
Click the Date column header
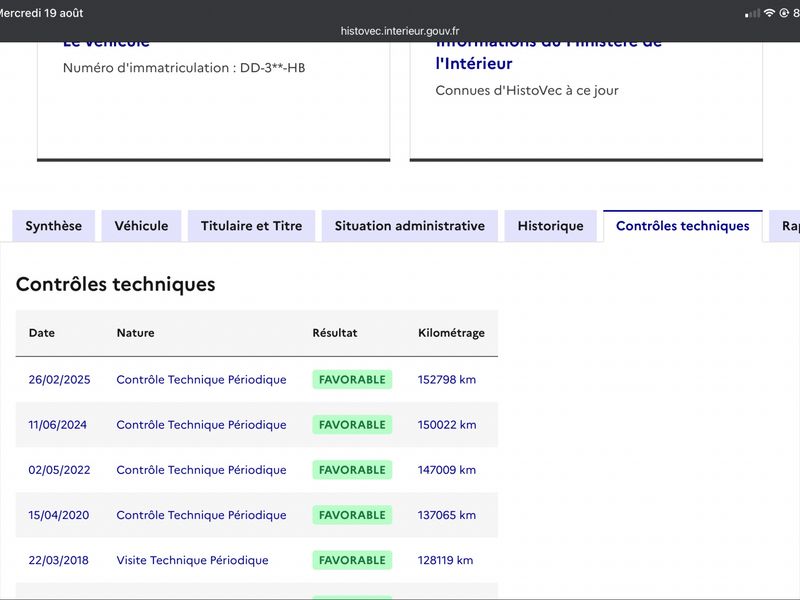[x=42, y=333]
